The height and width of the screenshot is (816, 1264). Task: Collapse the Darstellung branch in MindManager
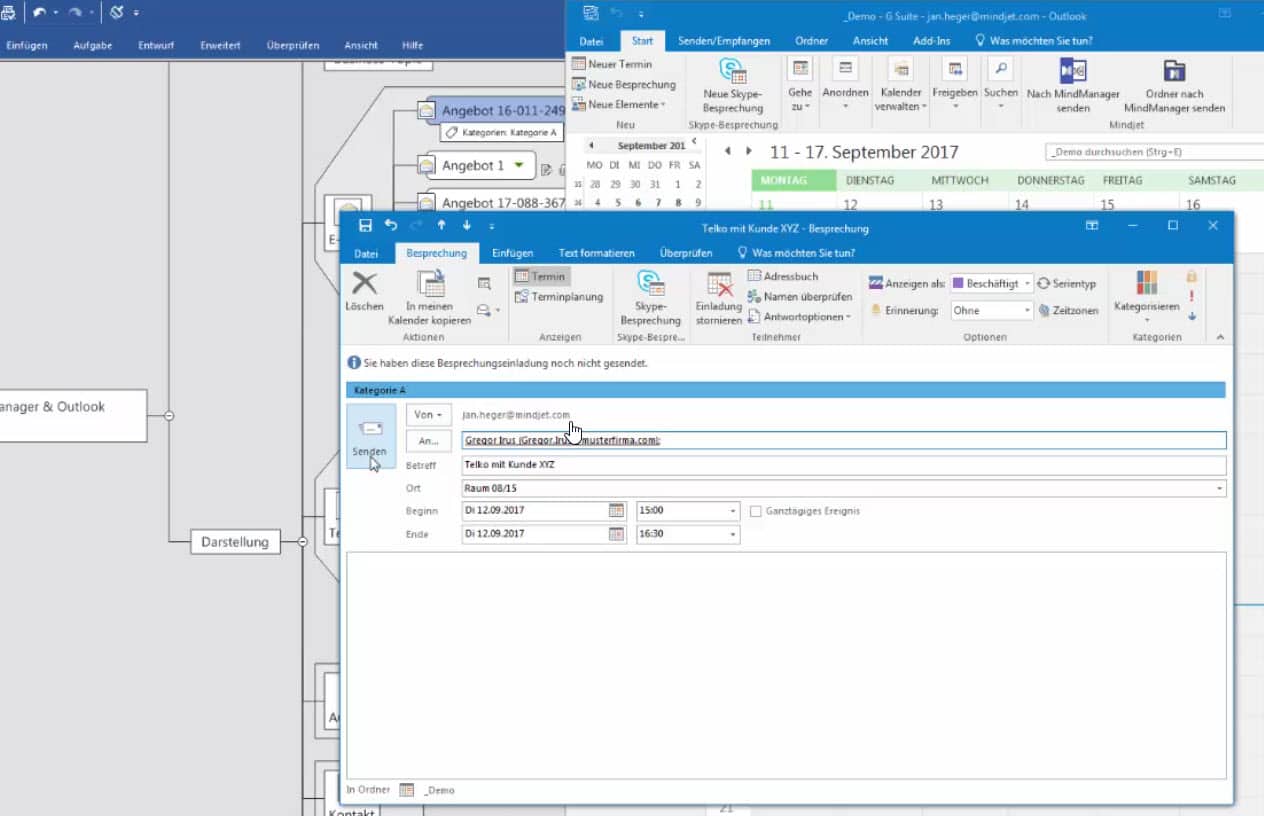point(302,541)
